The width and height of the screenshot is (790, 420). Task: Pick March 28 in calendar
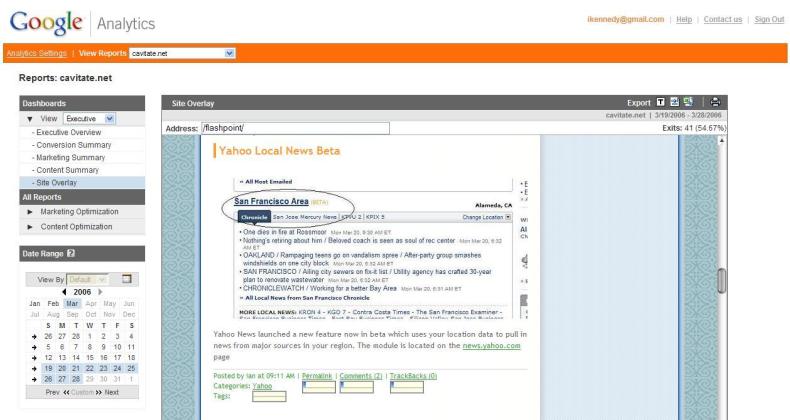tap(76, 379)
